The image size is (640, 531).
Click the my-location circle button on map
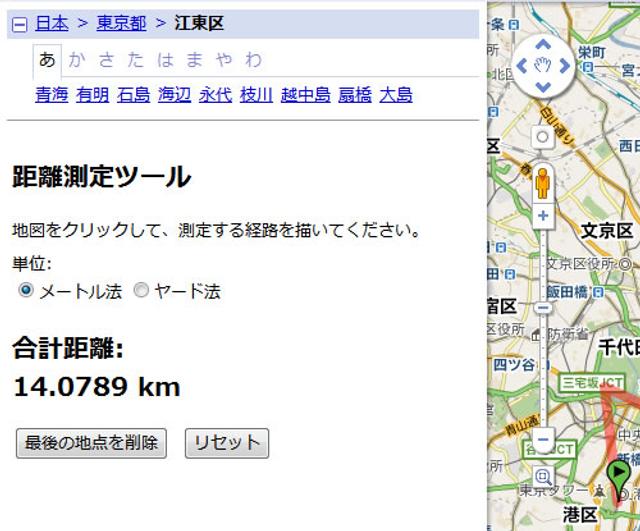(x=542, y=137)
